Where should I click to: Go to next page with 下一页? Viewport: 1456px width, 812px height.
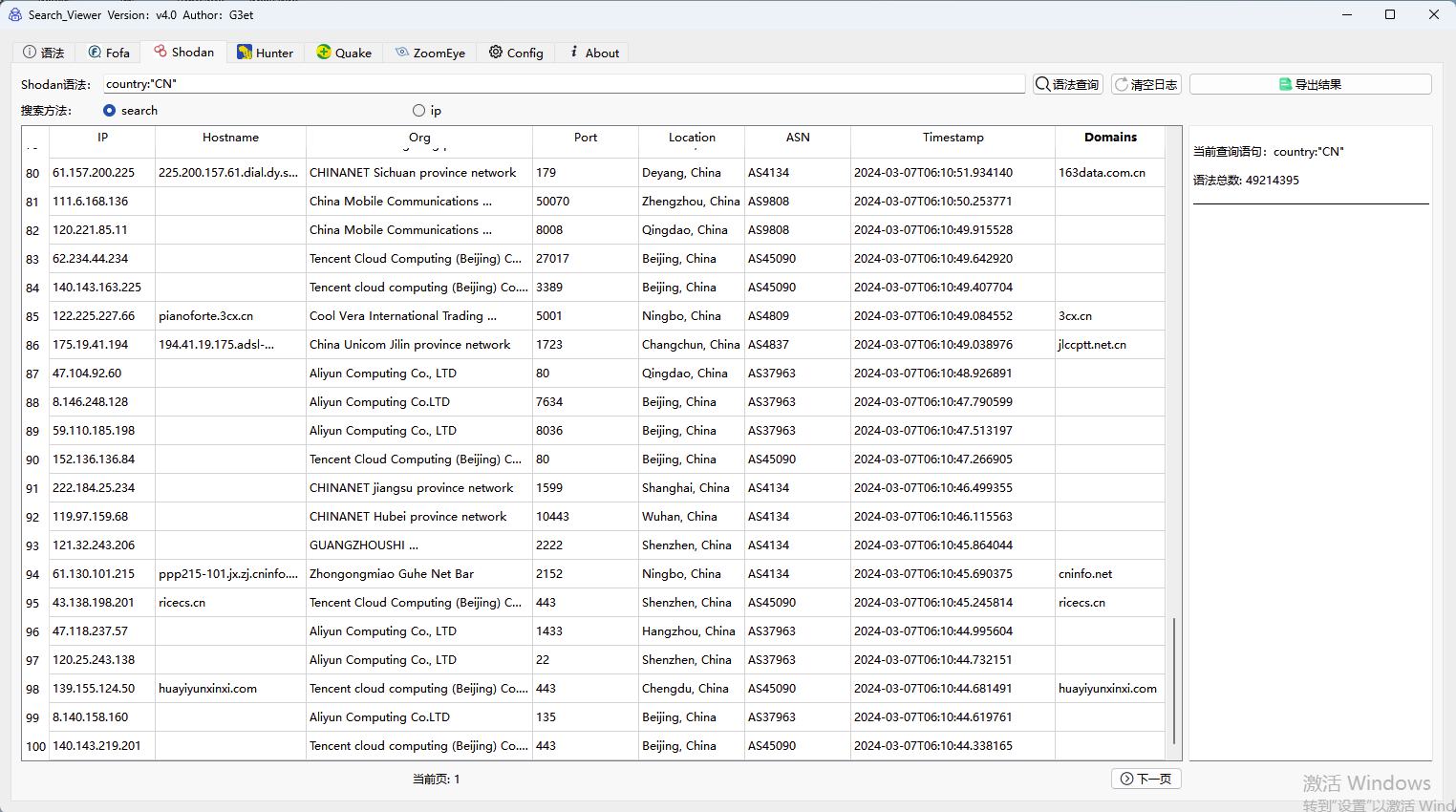(x=1146, y=779)
